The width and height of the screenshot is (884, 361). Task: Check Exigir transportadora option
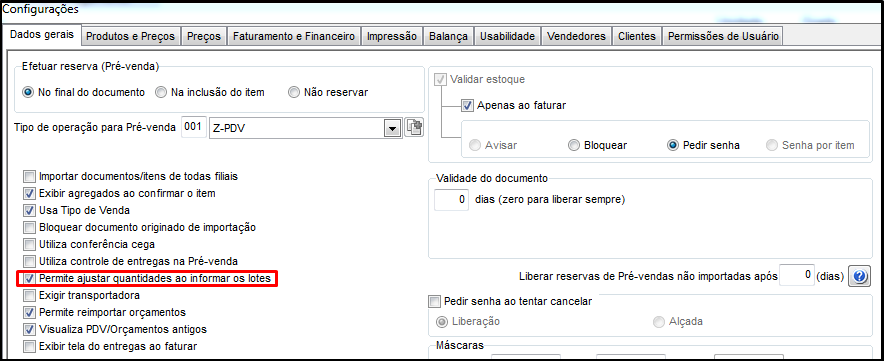tap(29, 295)
